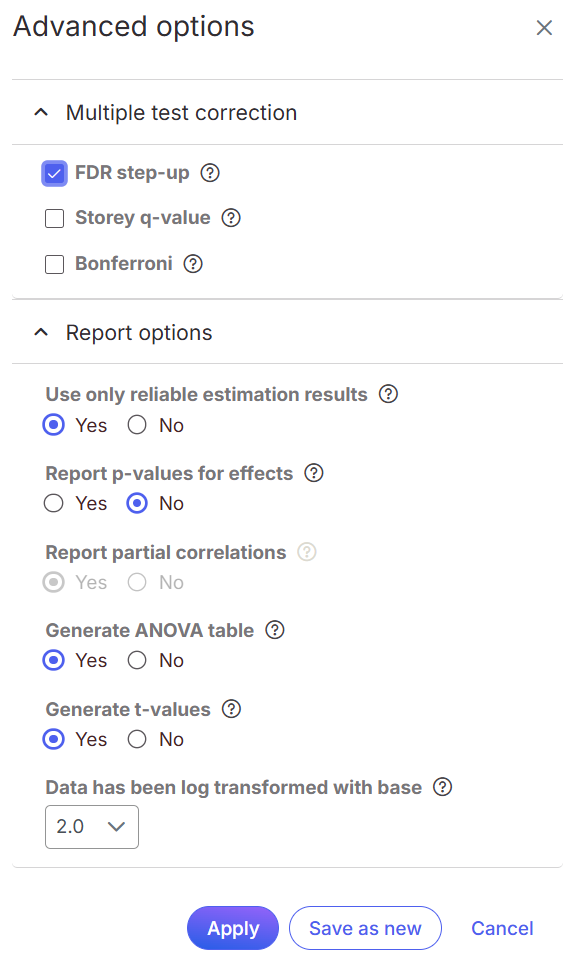Open help icon next to Generate t-values

(x=231, y=709)
